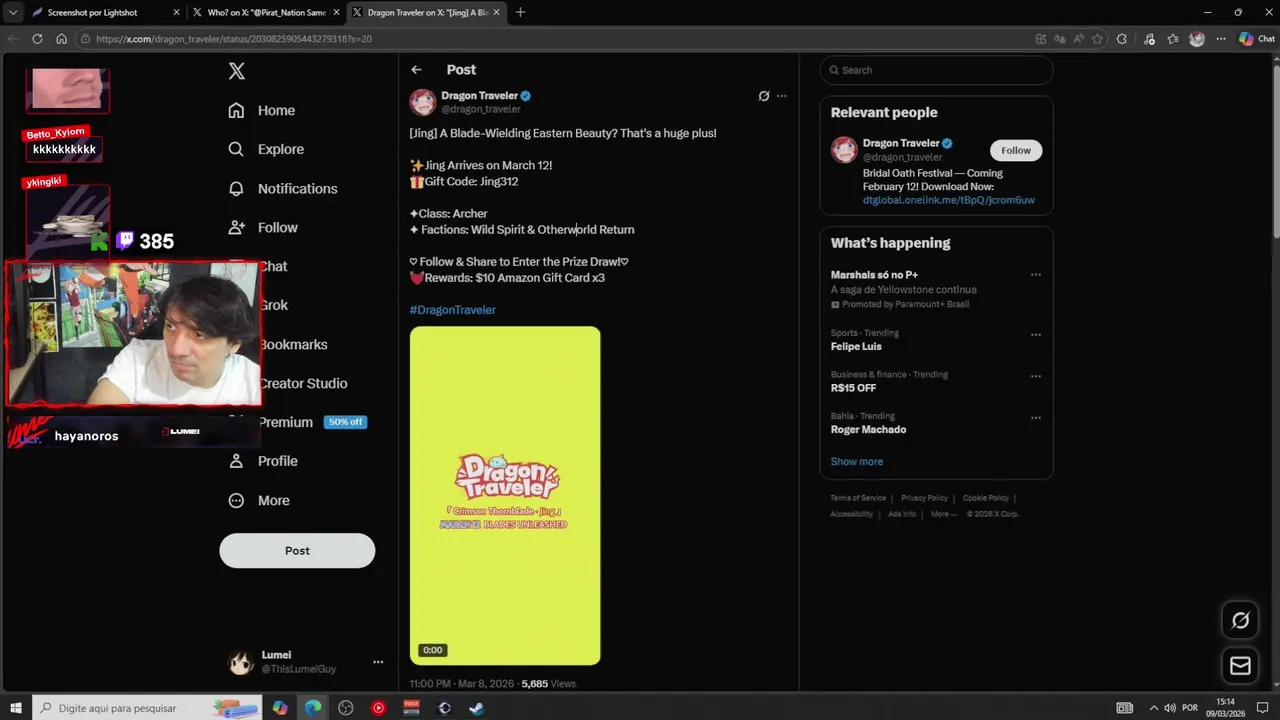Screen dimensions: 1280x720
Task: Add this page to favorites star
Action: point(1097,39)
